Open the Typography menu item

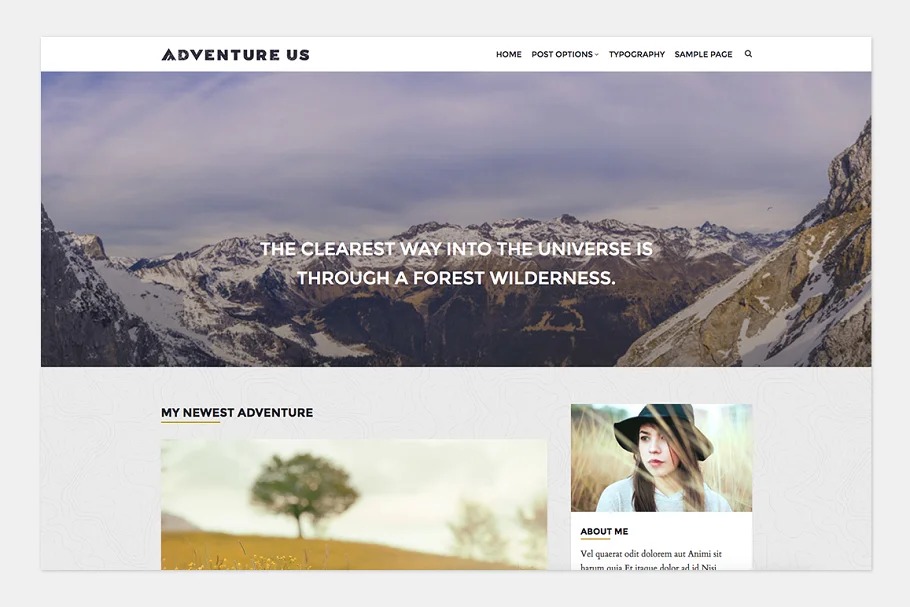click(x=637, y=54)
